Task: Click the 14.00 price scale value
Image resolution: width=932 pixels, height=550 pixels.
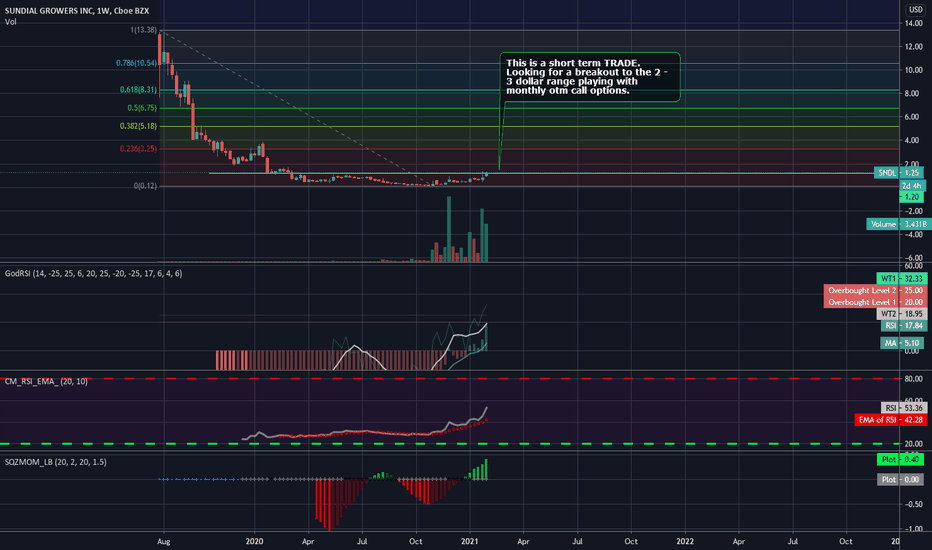Action: 914,23
